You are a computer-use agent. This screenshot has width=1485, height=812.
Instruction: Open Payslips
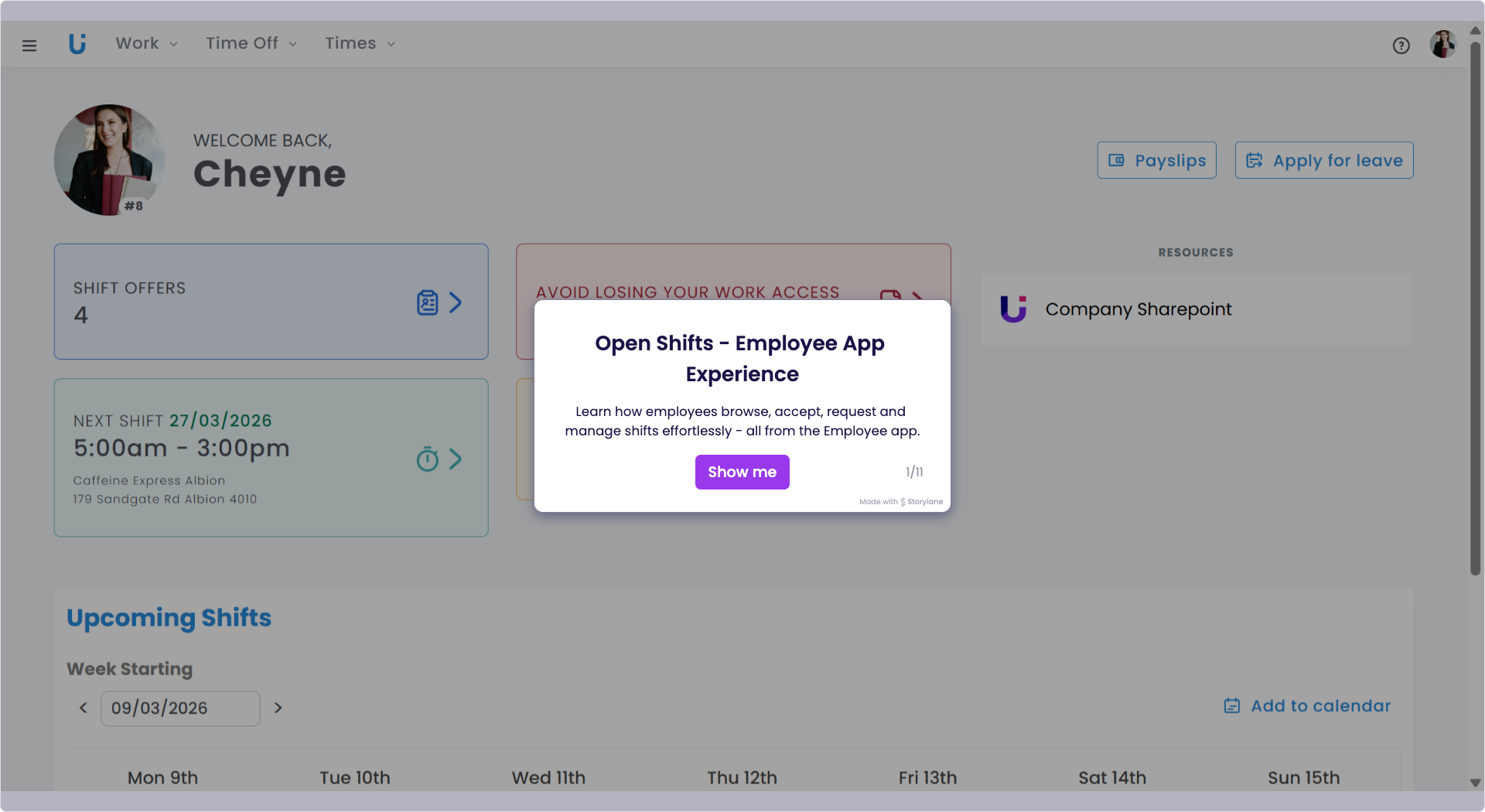1156,160
